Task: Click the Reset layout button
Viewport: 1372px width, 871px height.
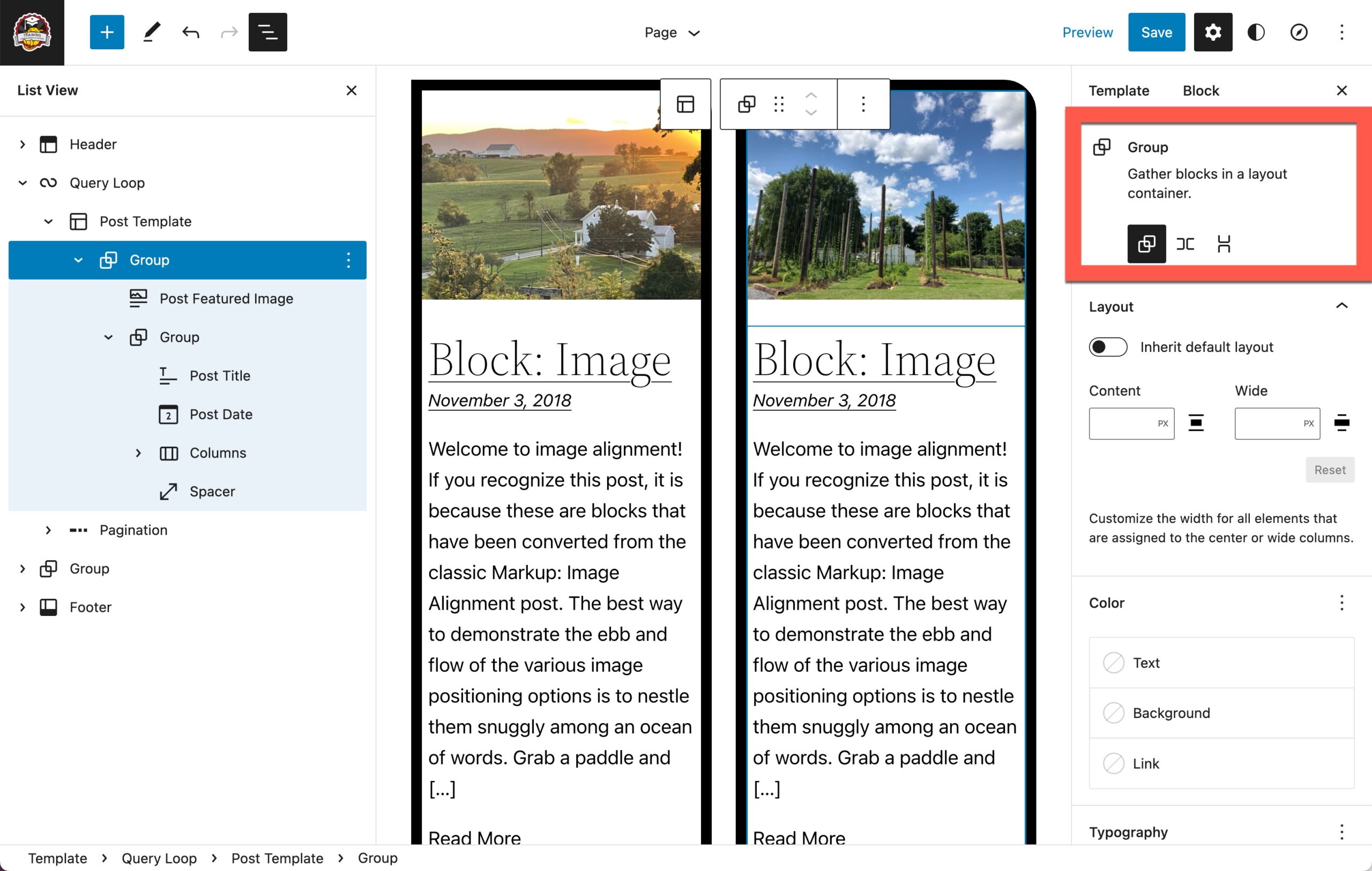Action: tap(1329, 470)
